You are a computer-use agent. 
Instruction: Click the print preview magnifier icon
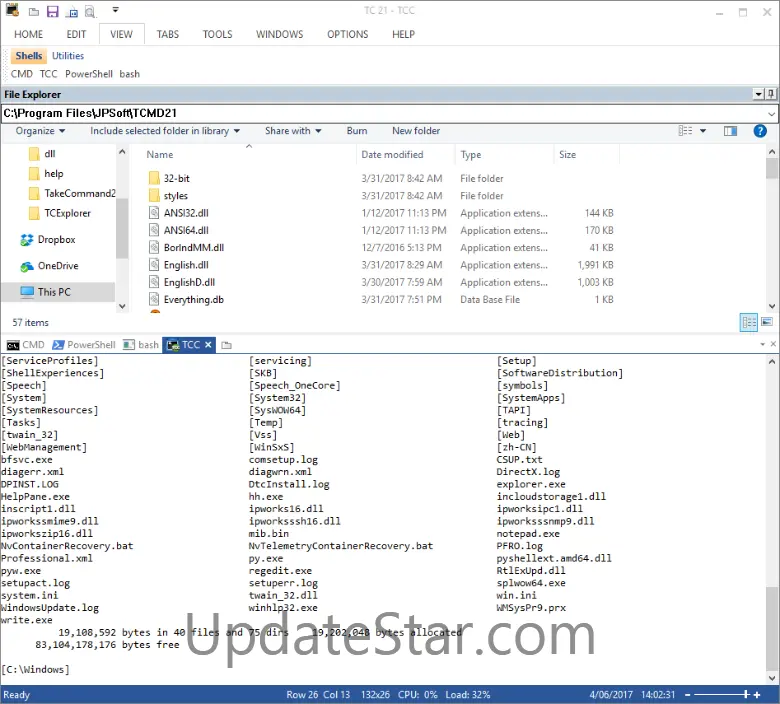pyautogui.click(x=90, y=12)
